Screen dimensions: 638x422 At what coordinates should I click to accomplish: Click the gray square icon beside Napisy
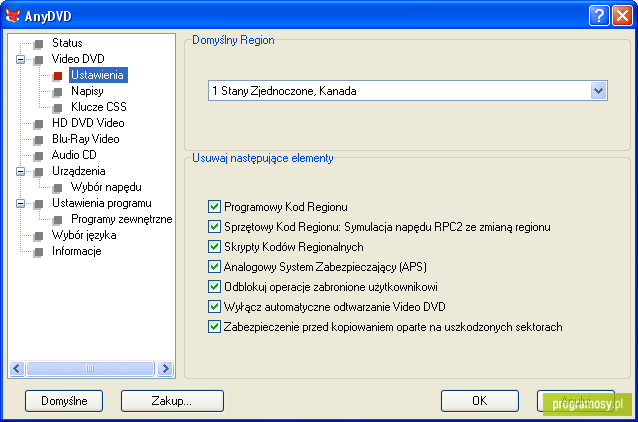coord(58,92)
